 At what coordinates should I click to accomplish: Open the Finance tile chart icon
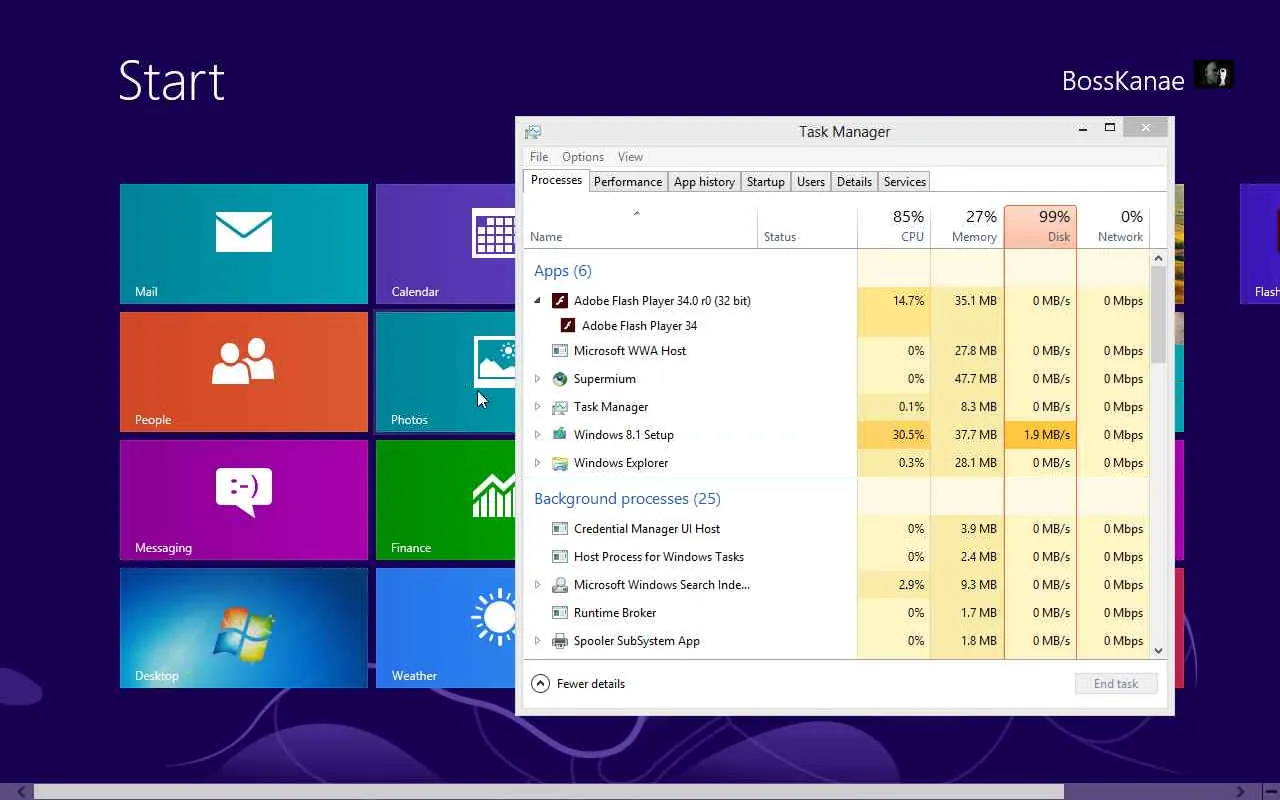click(x=494, y=494)
